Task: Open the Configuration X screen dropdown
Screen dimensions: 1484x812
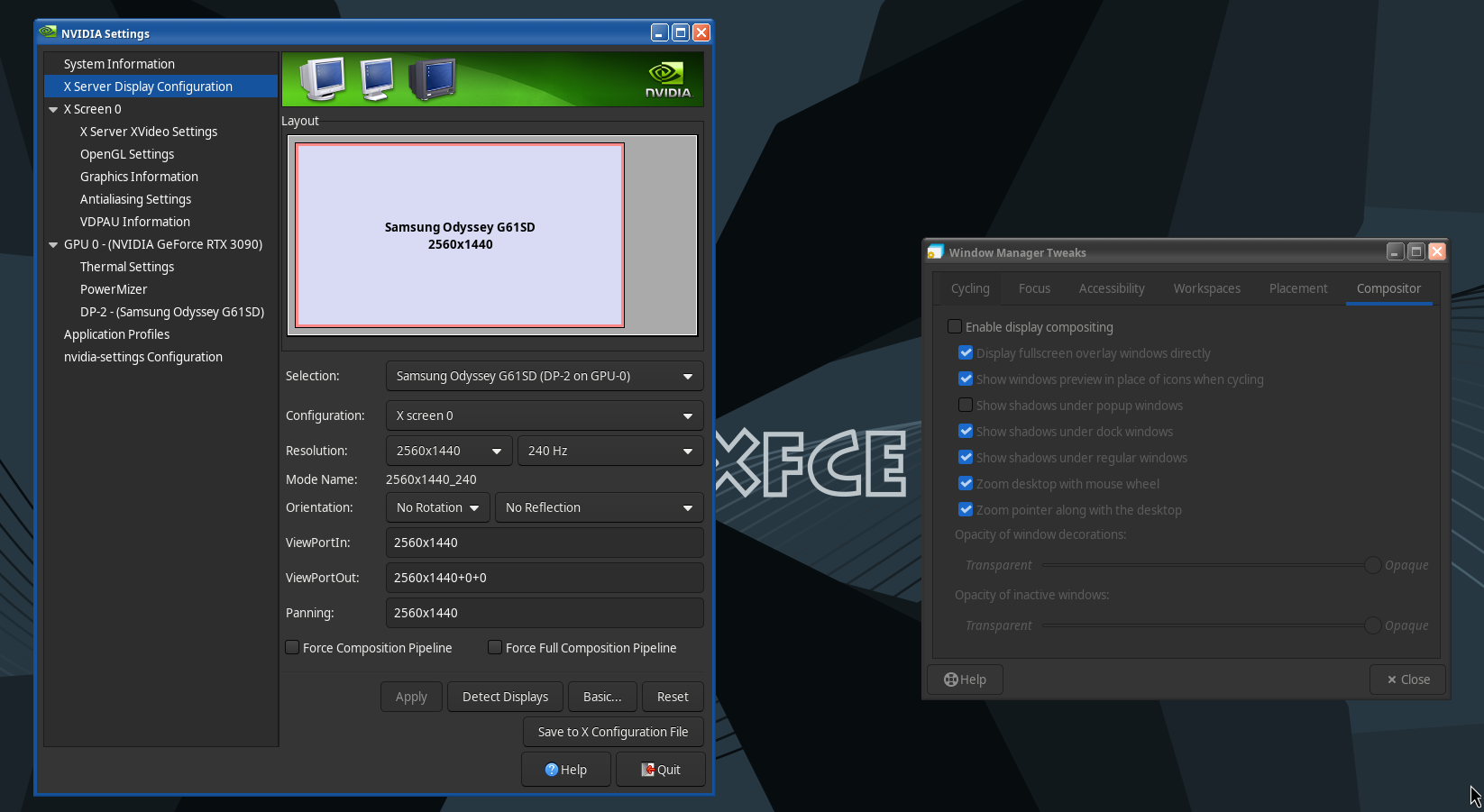Action: pyautogui.click(x=545, y=415)
